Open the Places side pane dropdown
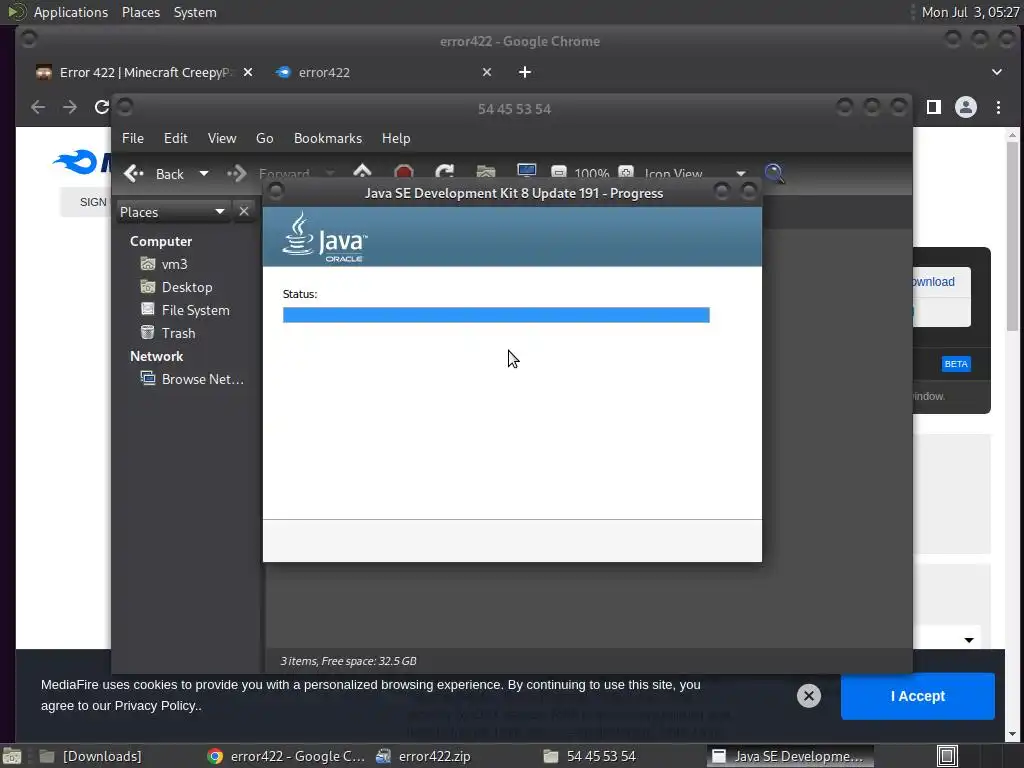This screenshot has height=768, width=1024. point(172,212)
